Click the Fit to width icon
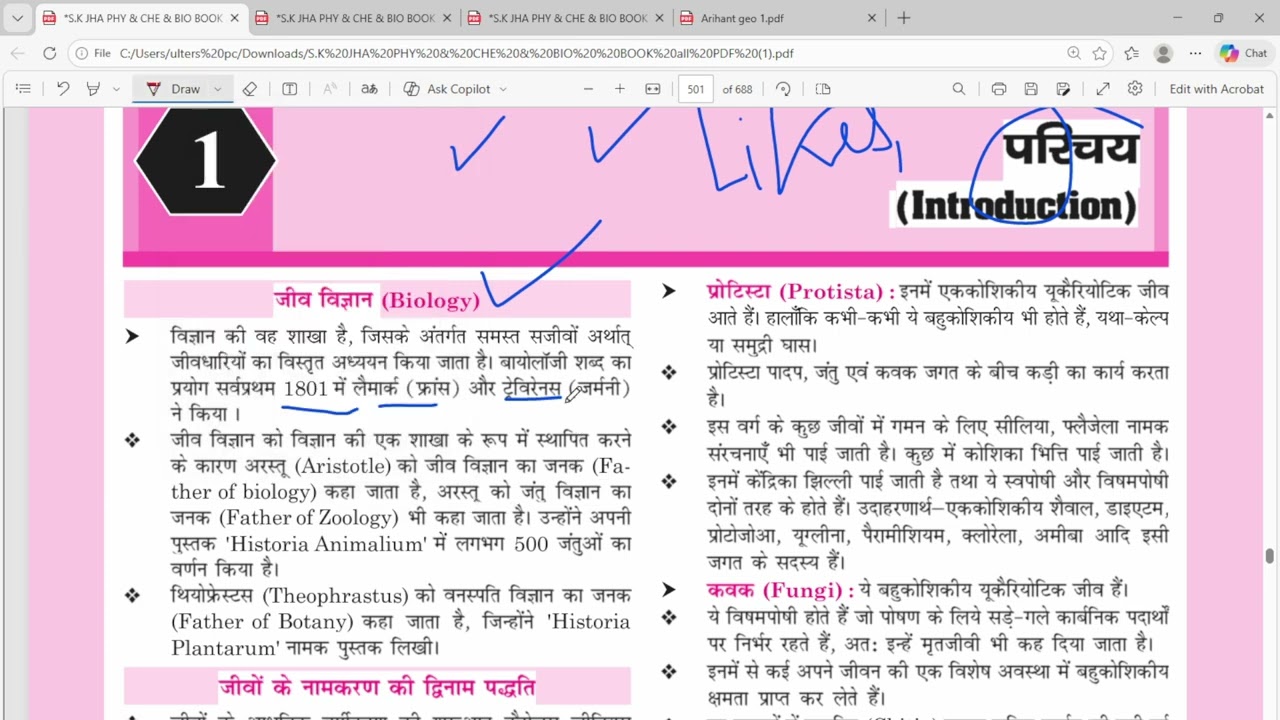The width and height of the screenshot is (1280, 720). [x=653, y=89]
